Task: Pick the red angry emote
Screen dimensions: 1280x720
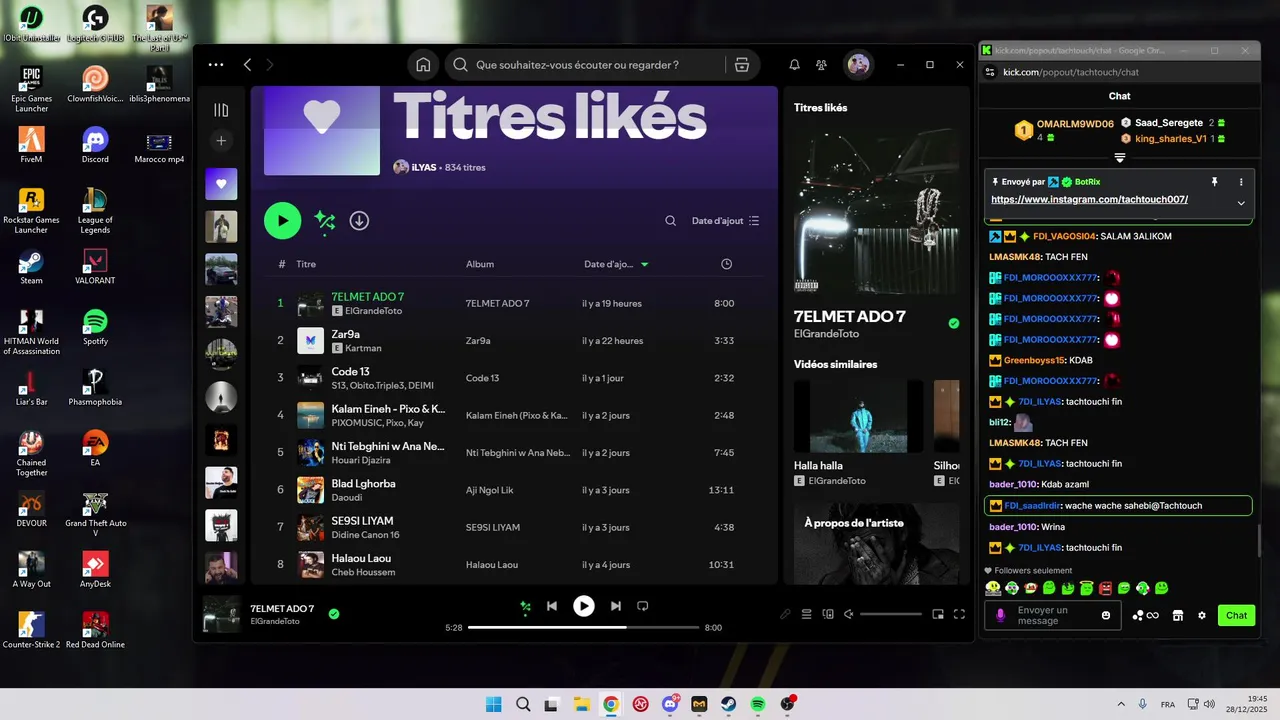Action: click(x=1105, y=588)
